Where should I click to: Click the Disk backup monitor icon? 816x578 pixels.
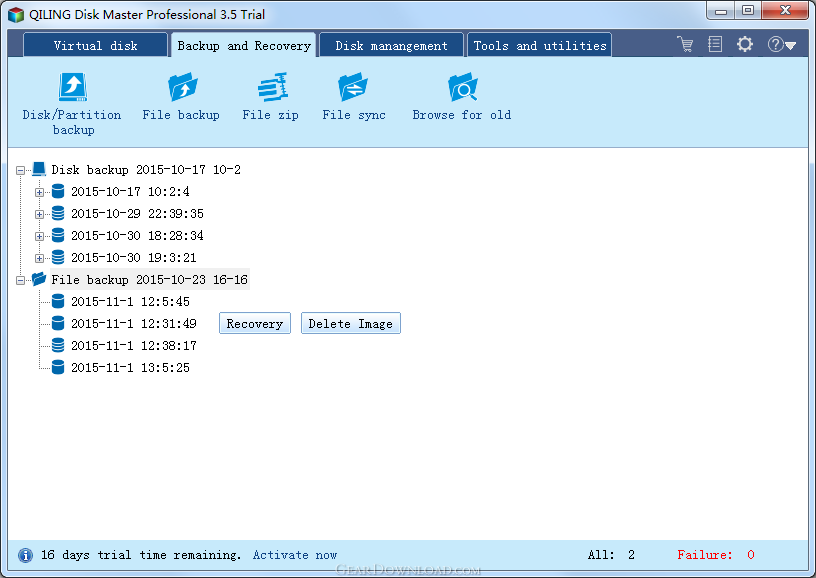pos(39,169)
